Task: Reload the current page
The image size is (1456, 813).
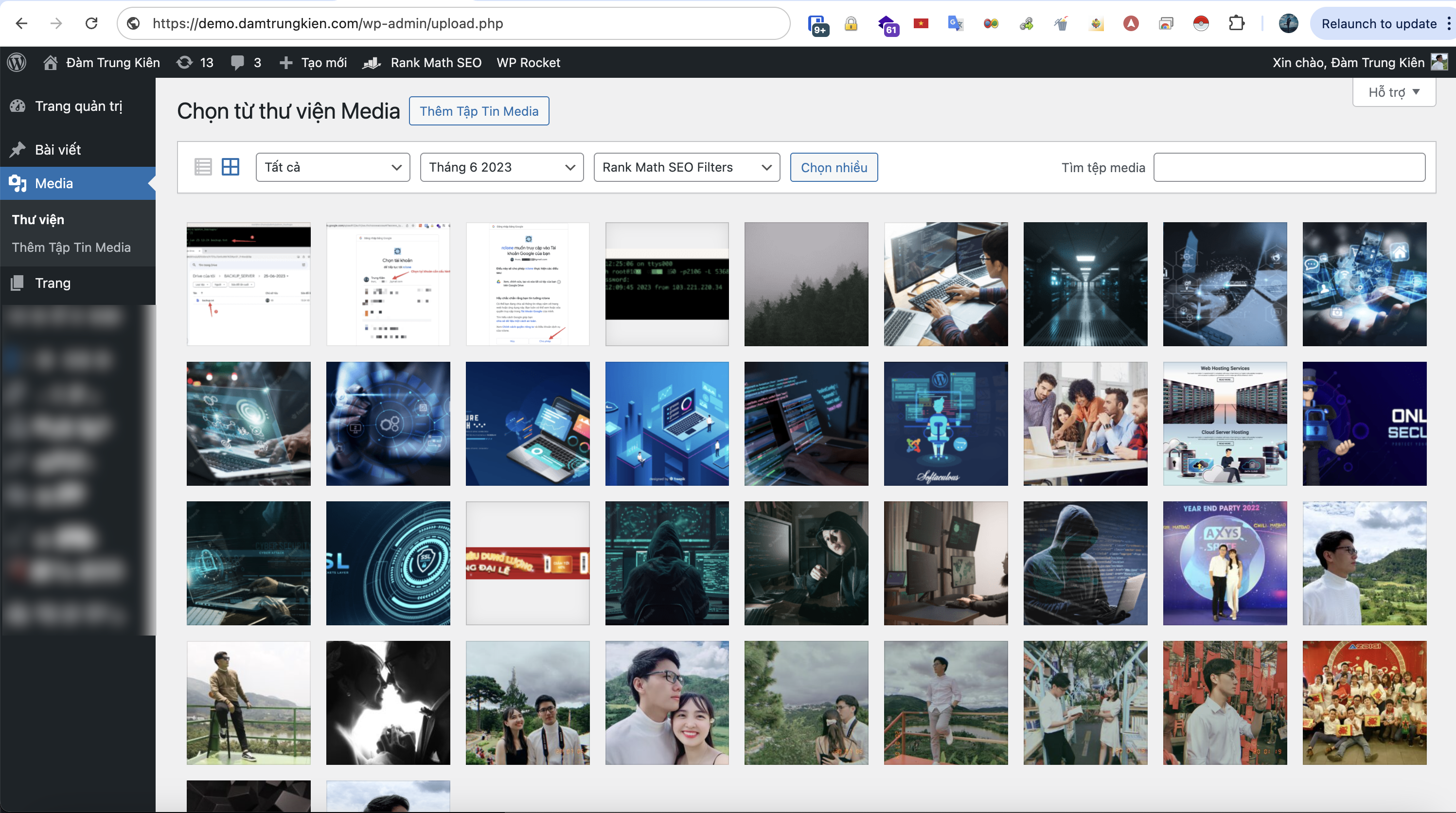Action: (91, 23)
